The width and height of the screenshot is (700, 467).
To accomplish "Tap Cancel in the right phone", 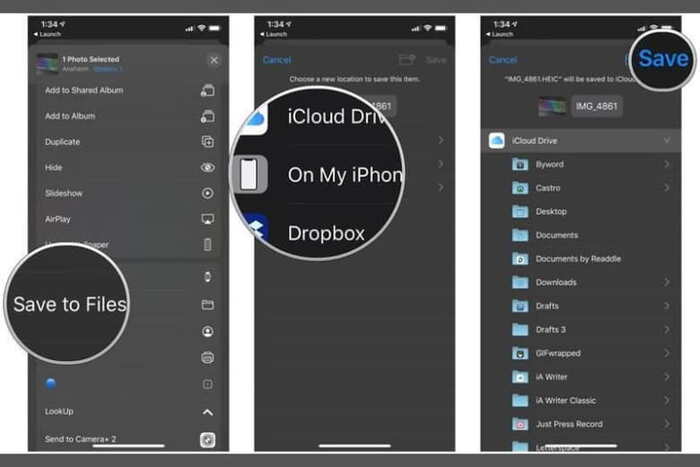I will click(503, 60).
